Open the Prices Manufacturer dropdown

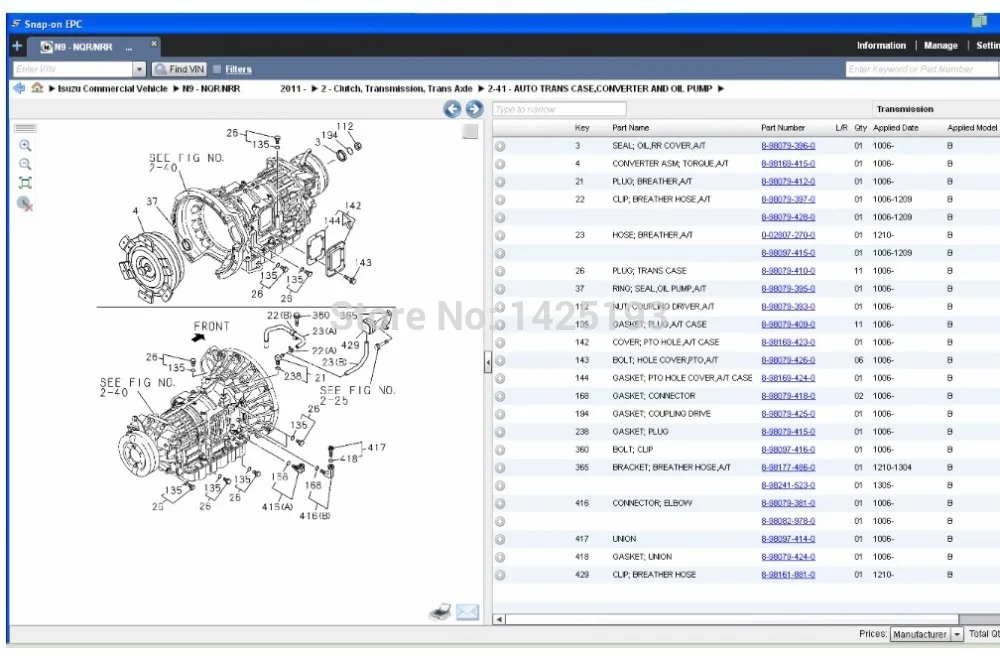[x=926, y=634]
